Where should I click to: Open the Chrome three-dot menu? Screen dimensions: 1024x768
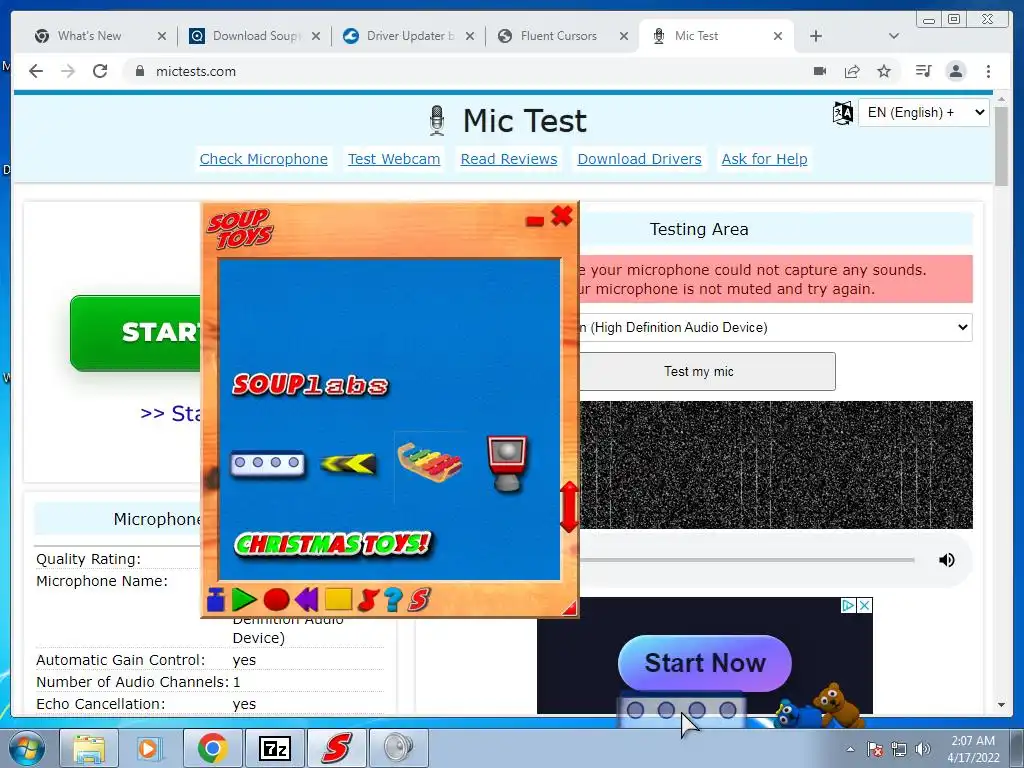coord(988,71)
